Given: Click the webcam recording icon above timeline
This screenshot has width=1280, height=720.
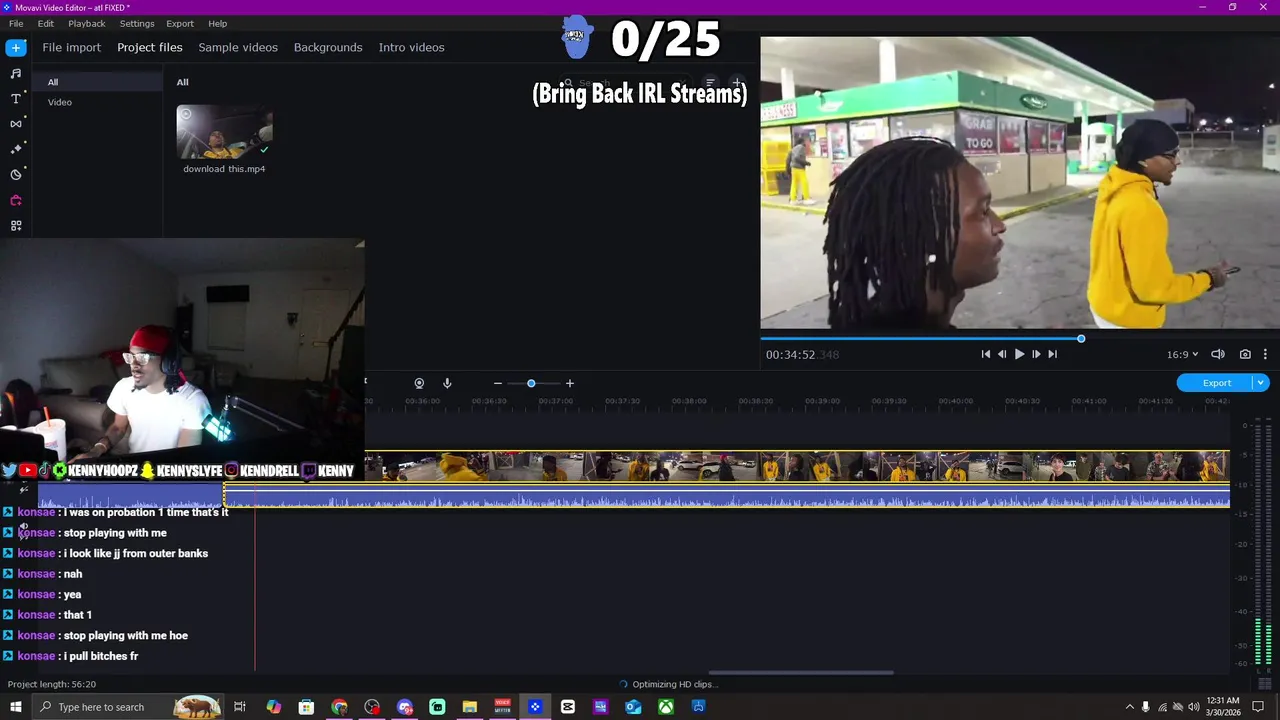Looking at the screenshot, I should tap(419, 383).
